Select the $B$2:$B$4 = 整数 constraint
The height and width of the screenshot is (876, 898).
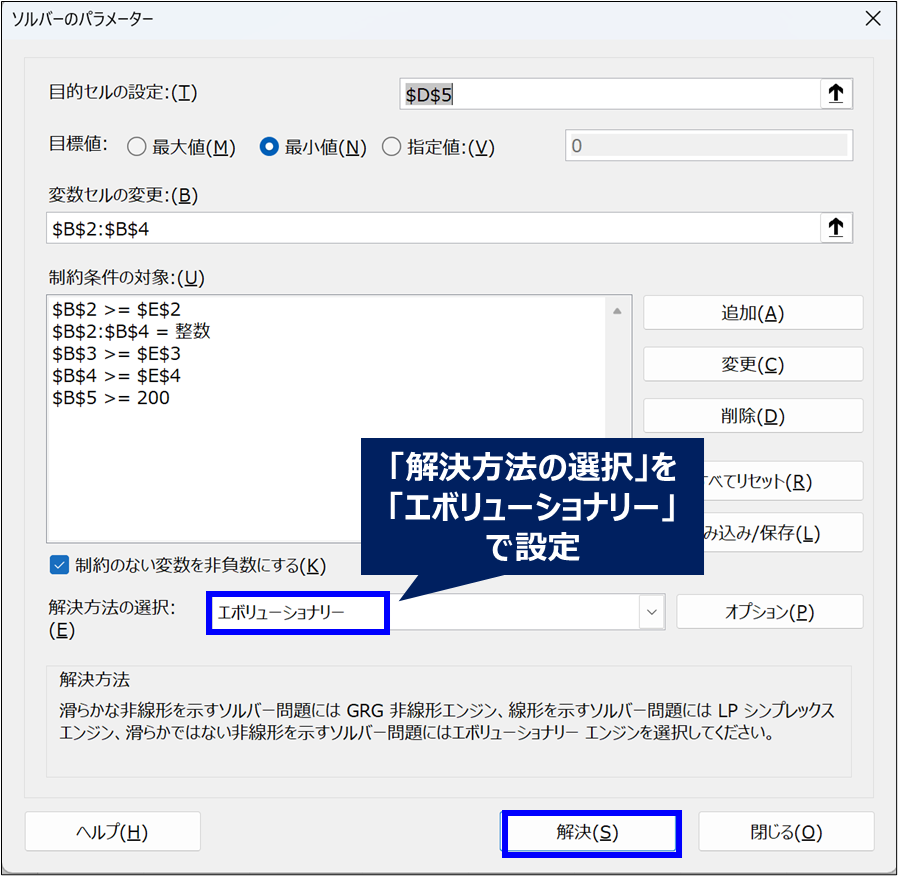[131, 332]
